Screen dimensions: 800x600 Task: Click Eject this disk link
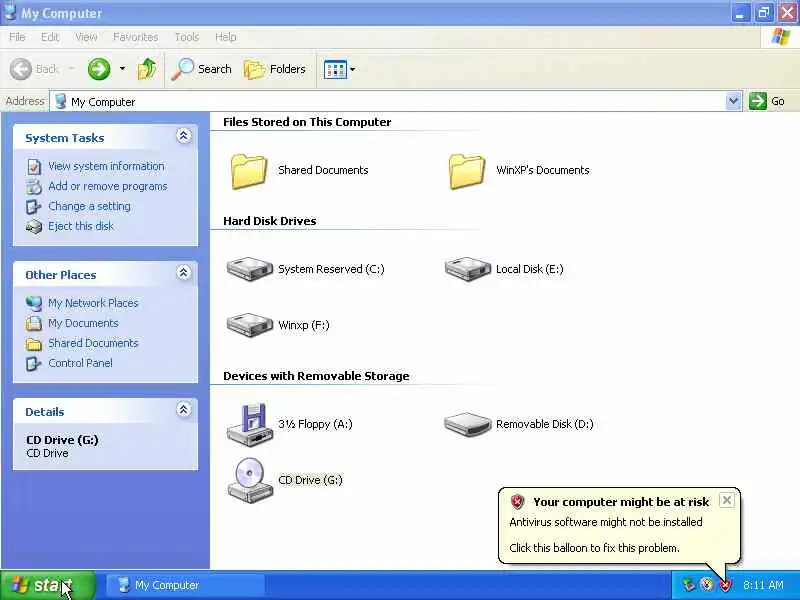pos(81,226)
